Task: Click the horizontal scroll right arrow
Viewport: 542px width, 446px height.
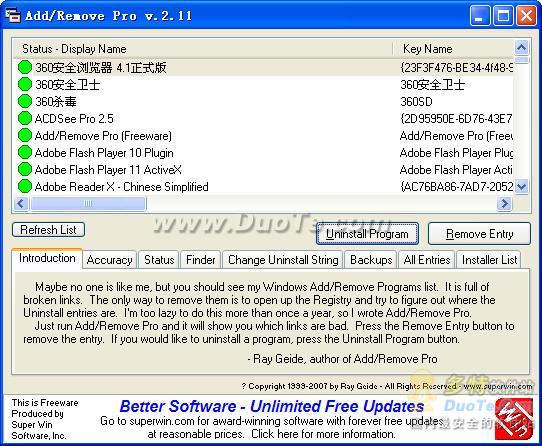Action: click(504, 203)
